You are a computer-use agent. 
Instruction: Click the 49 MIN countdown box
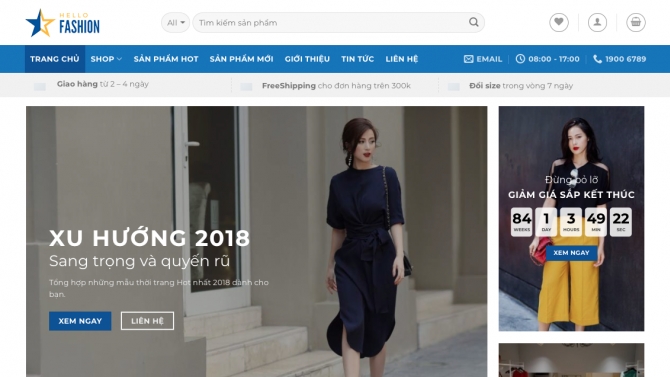(596, 222)
